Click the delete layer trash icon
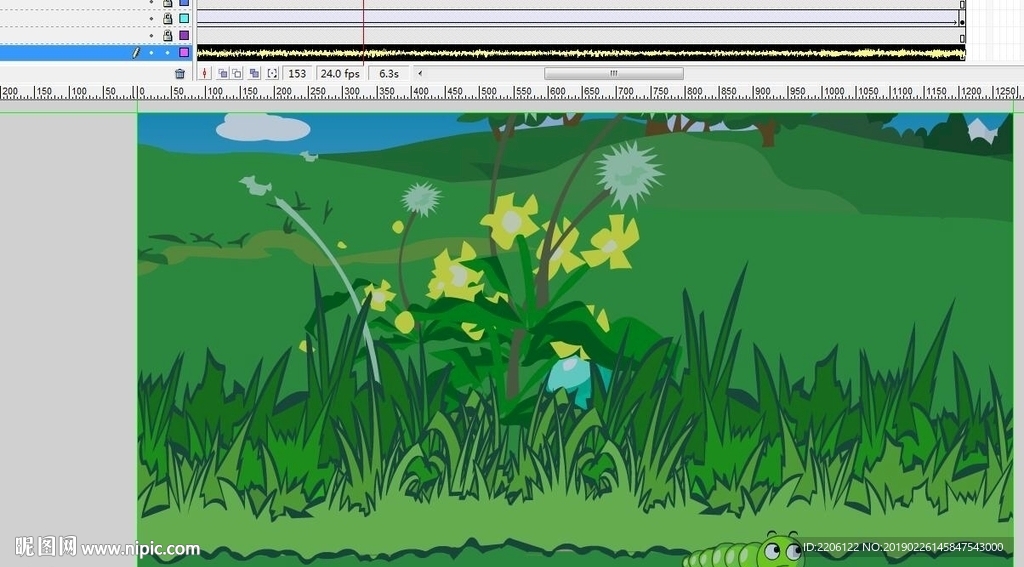 coord(180,73)
